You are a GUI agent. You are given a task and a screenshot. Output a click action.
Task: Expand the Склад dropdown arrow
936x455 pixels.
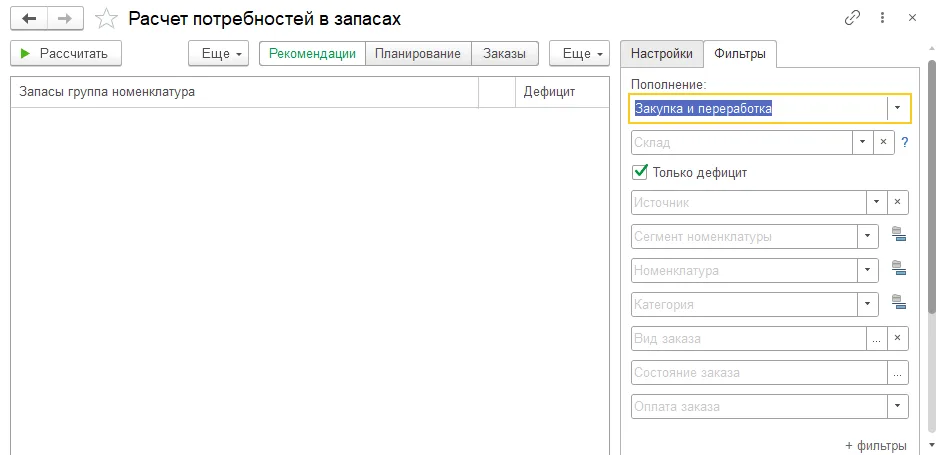863,143
